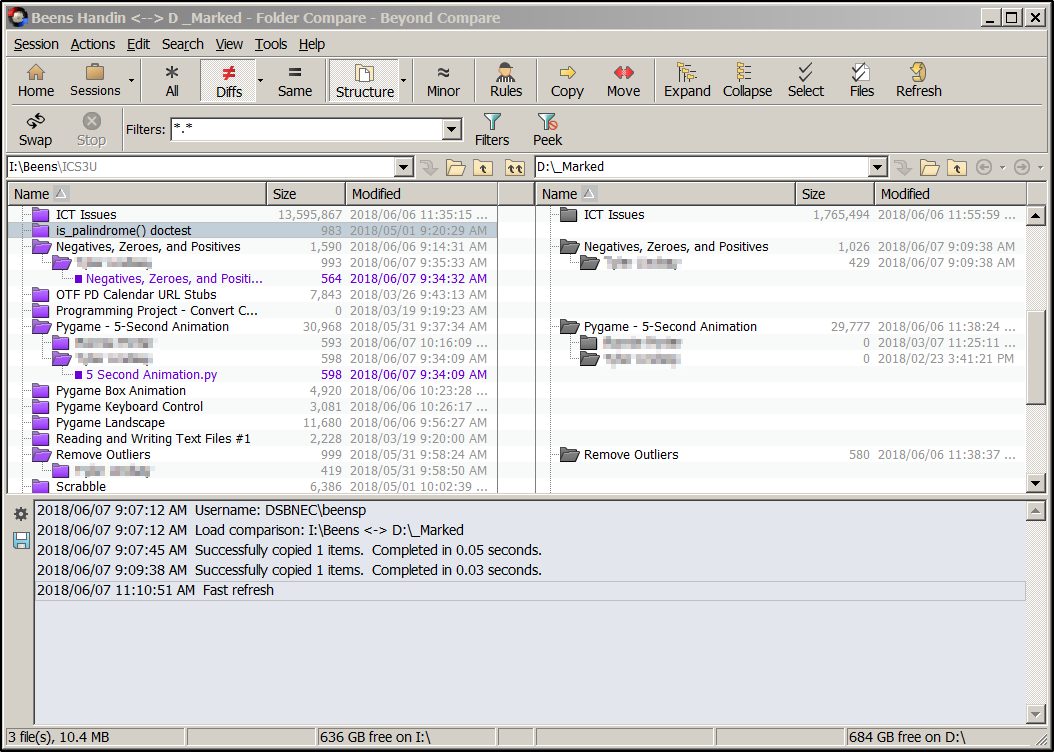Select the Fast refresh log entry
Screen dimensions: 1054x752
pyautogui.click(x=530, y=591)
